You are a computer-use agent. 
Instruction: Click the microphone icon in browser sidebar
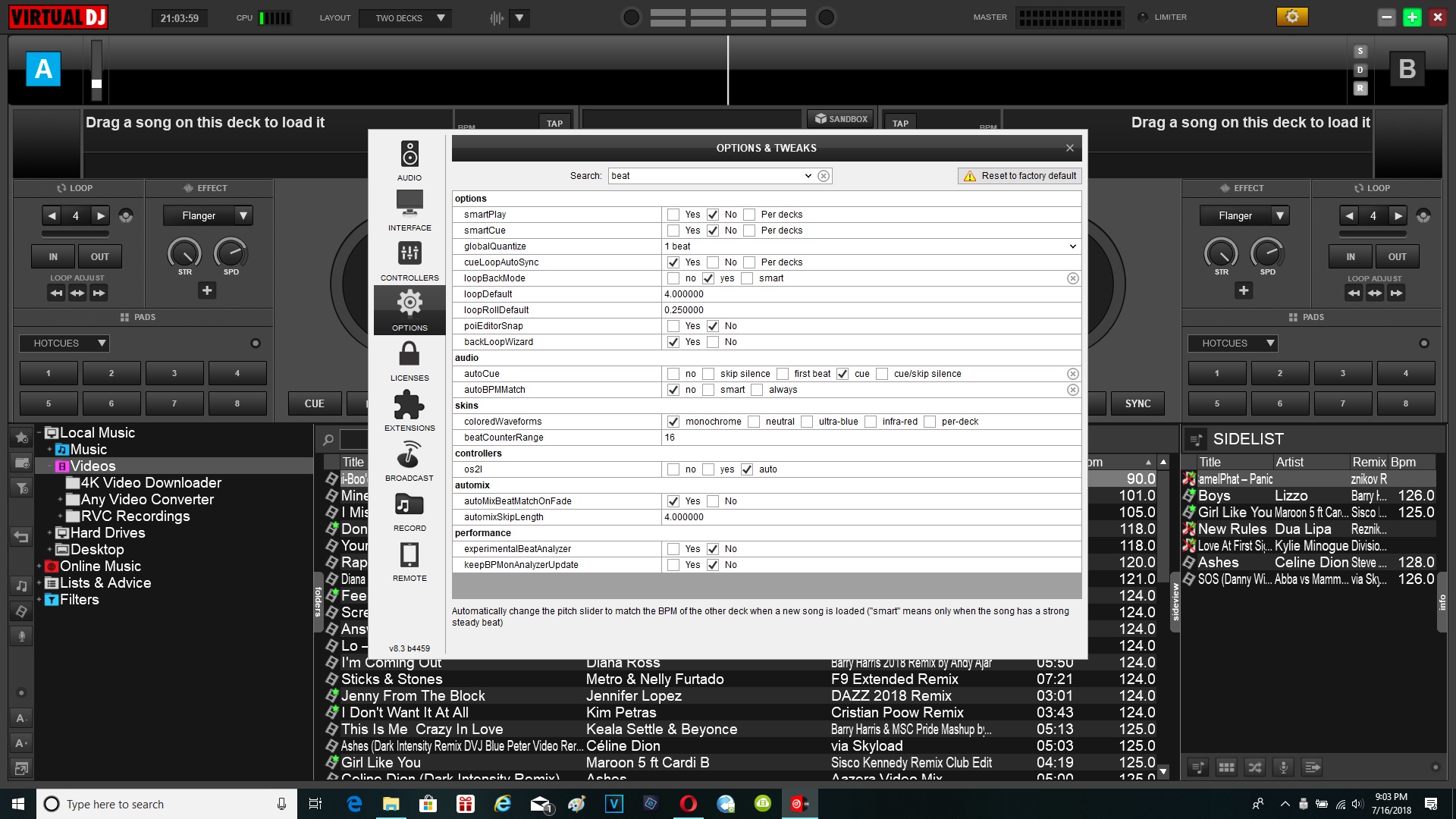[21, 636]
